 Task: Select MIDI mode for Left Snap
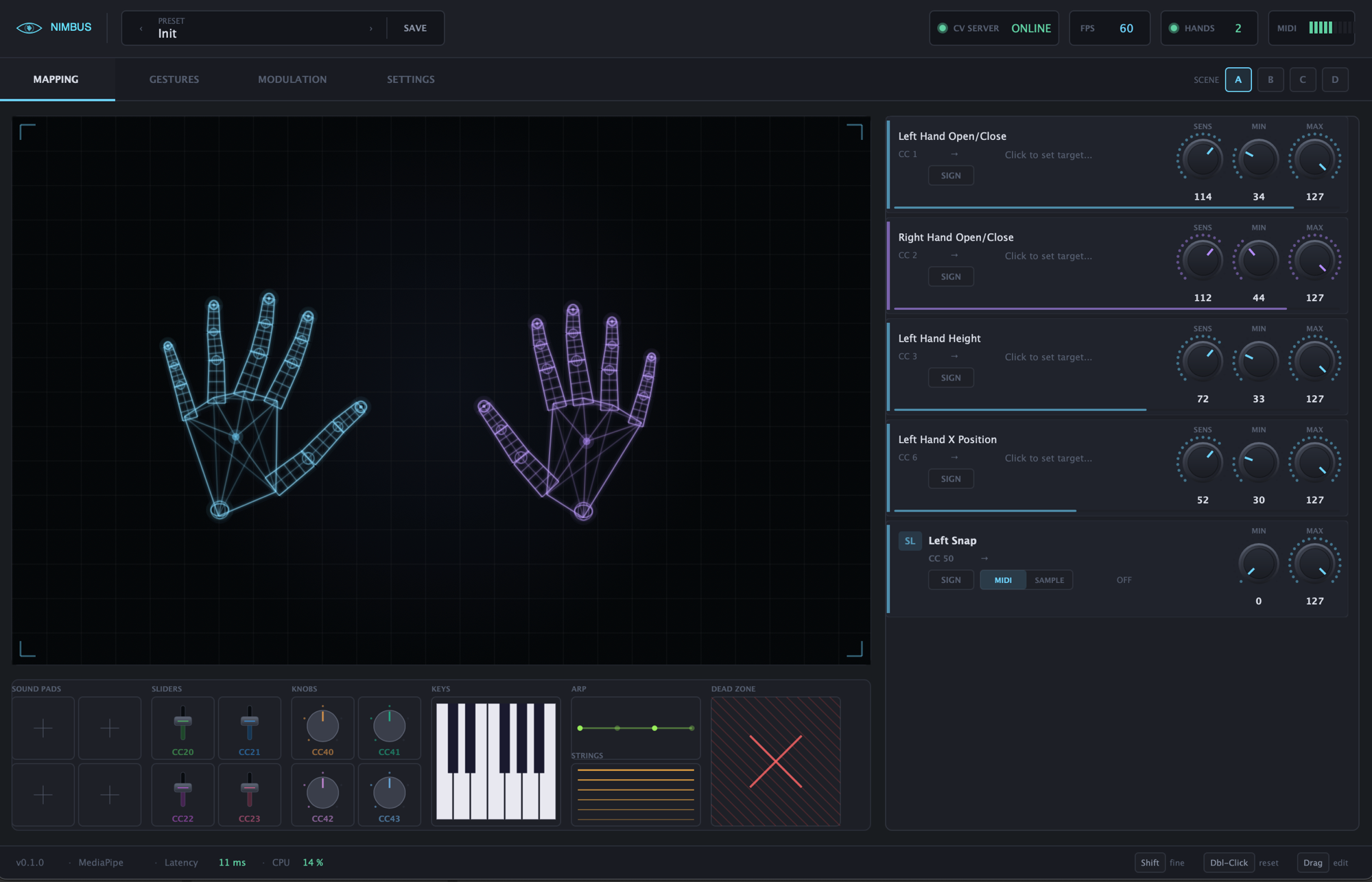click(x=1003, y=580)
